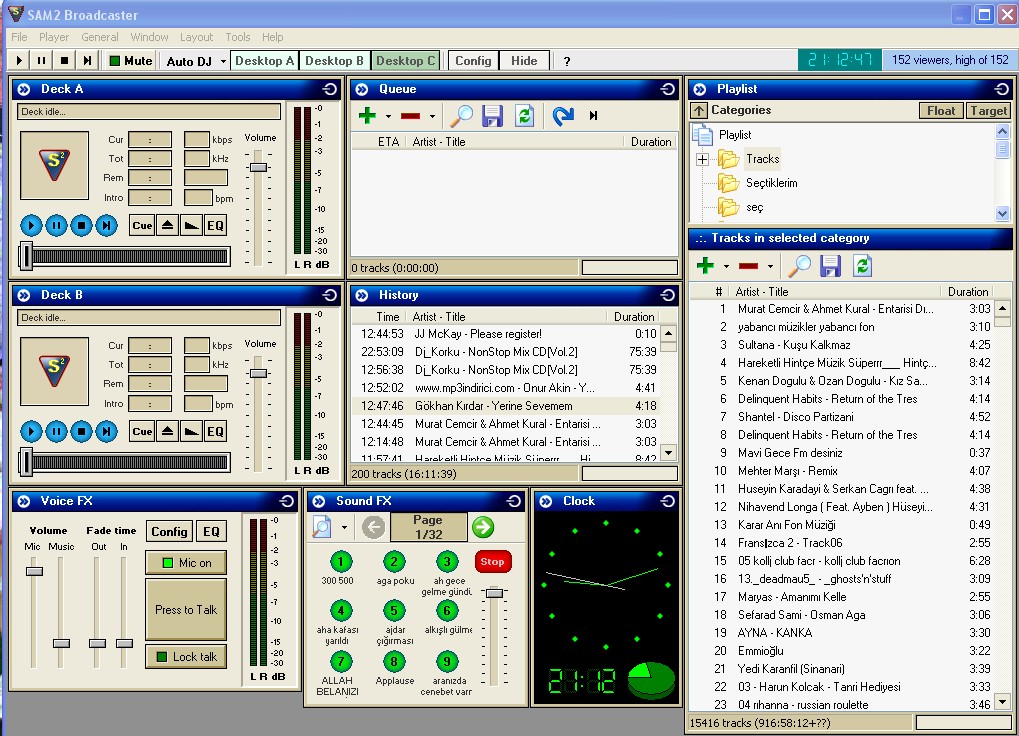Screen dimensions: 1019x736
Task: Click the main toolbar pause button
Action: [x=42, y=60]
